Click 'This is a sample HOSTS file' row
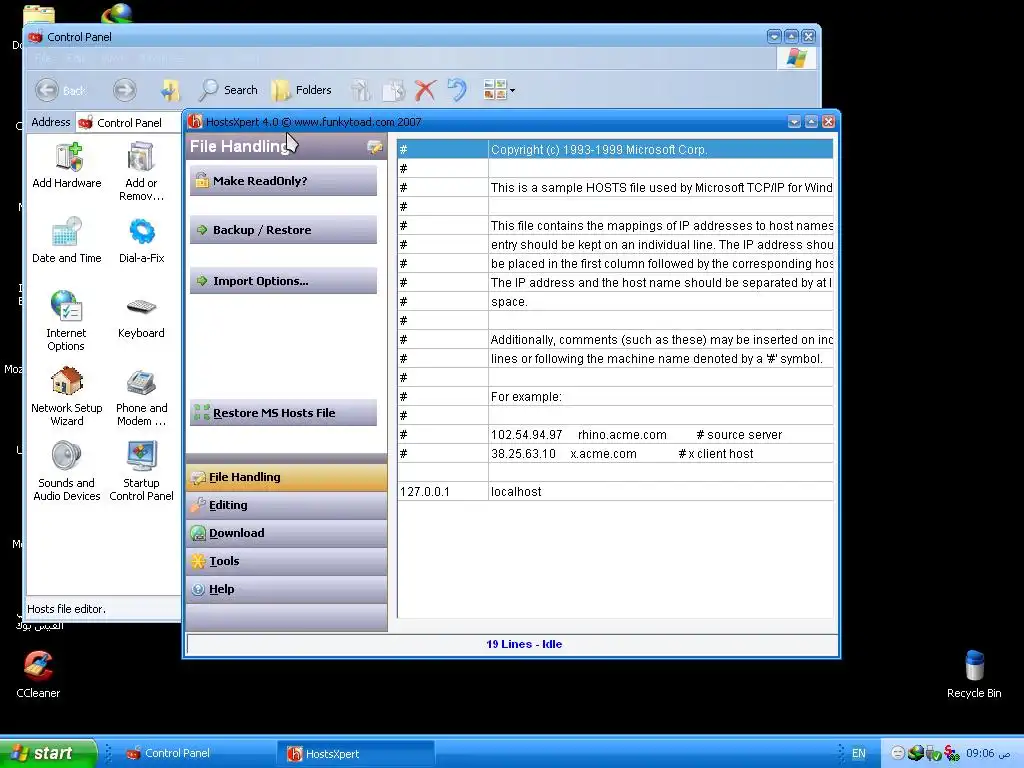 (615, 187)
